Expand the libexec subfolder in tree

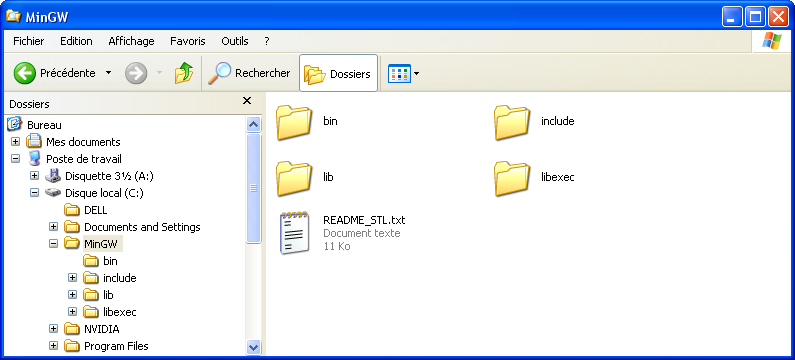pos(72,312)
